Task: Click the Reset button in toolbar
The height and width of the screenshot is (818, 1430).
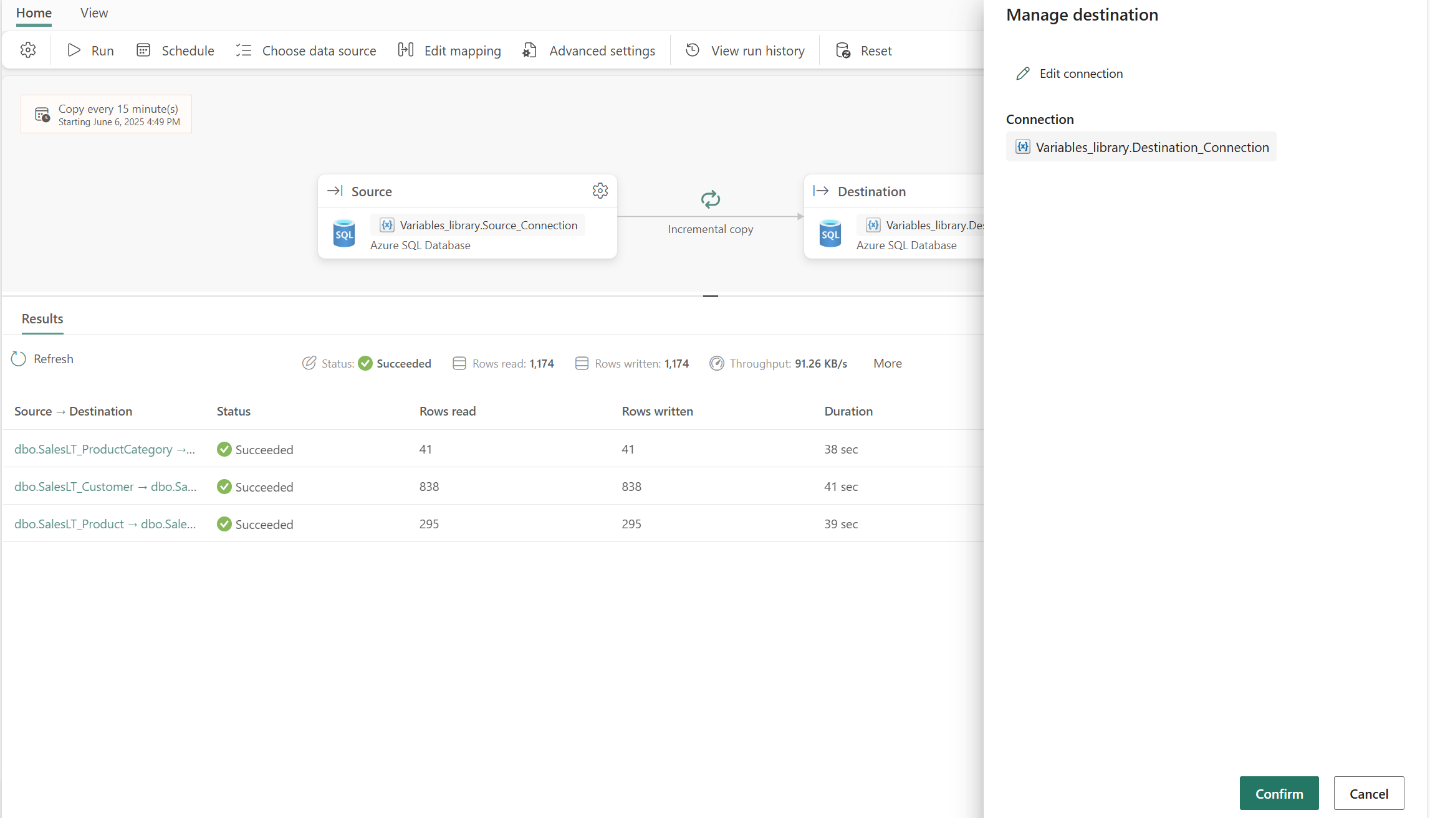Action: 863,51
